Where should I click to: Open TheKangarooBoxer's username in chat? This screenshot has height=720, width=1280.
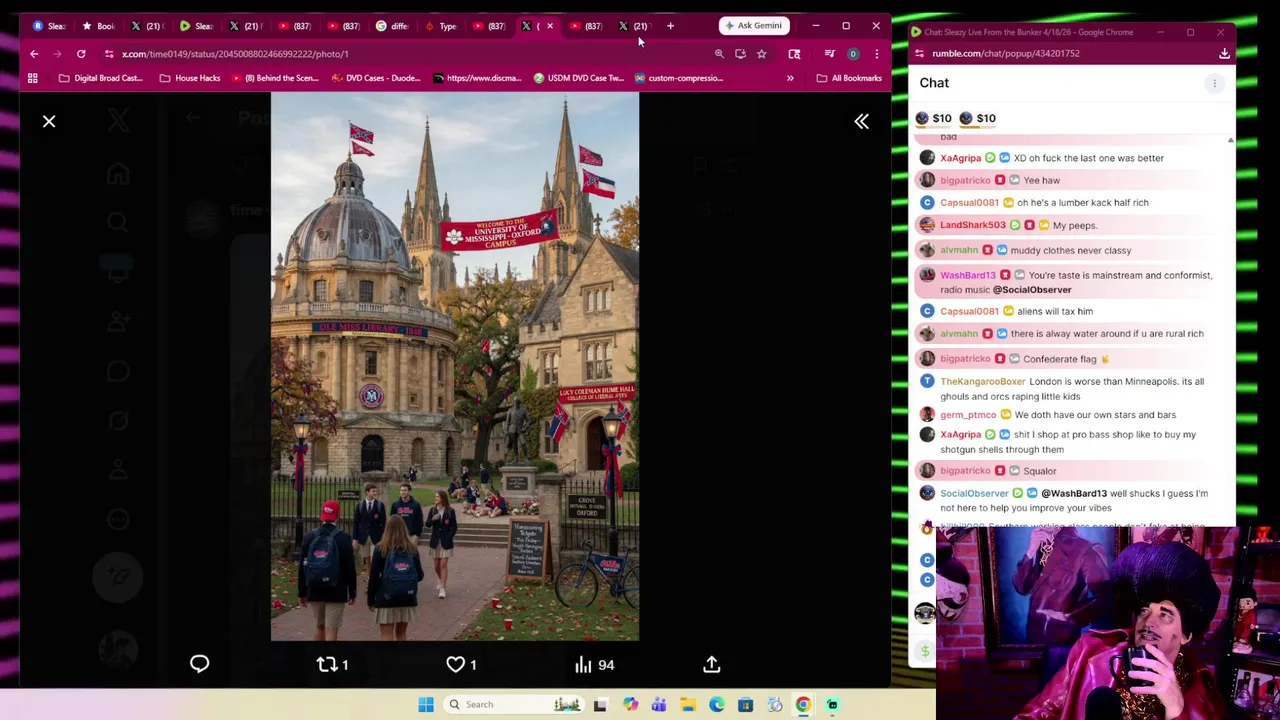tap(982, 381)
